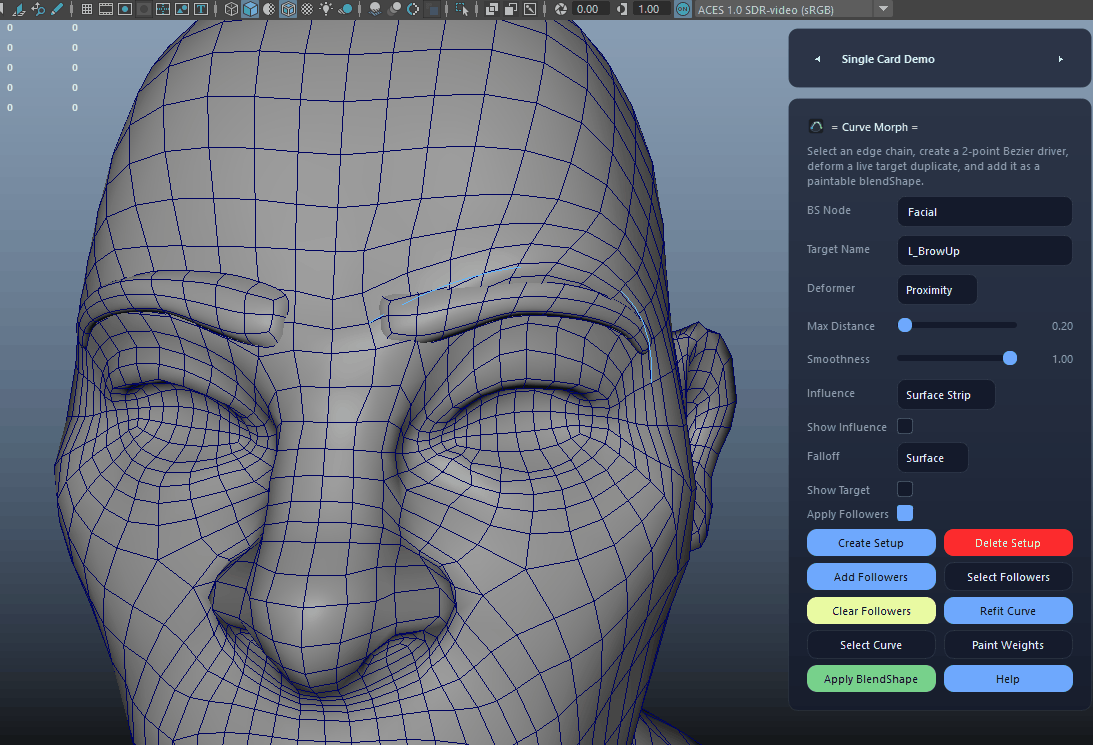Enable multisample anti-aliasing icon

point(413,9)
